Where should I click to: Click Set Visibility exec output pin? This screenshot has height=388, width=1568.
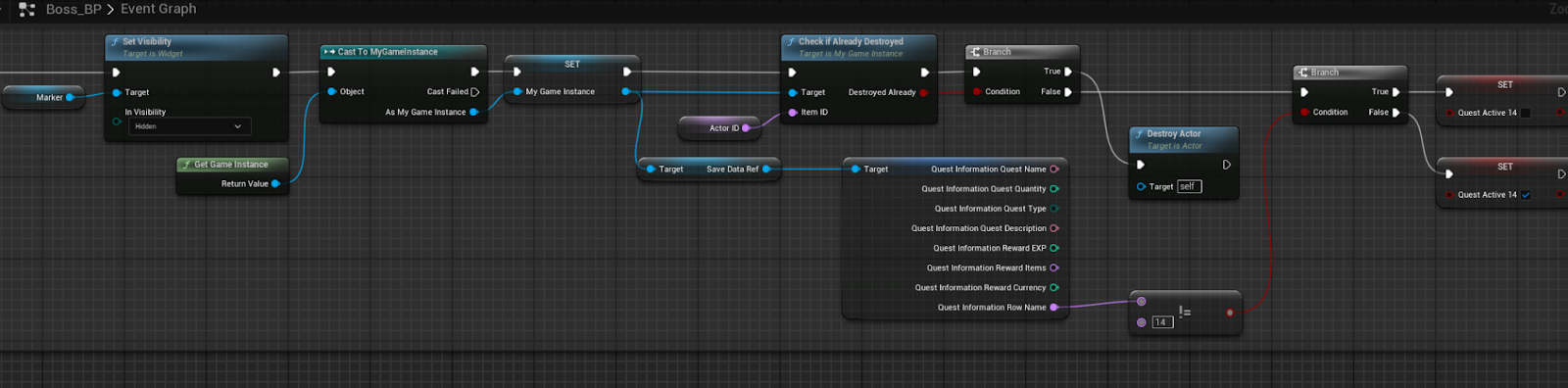(x=276, y=73)
